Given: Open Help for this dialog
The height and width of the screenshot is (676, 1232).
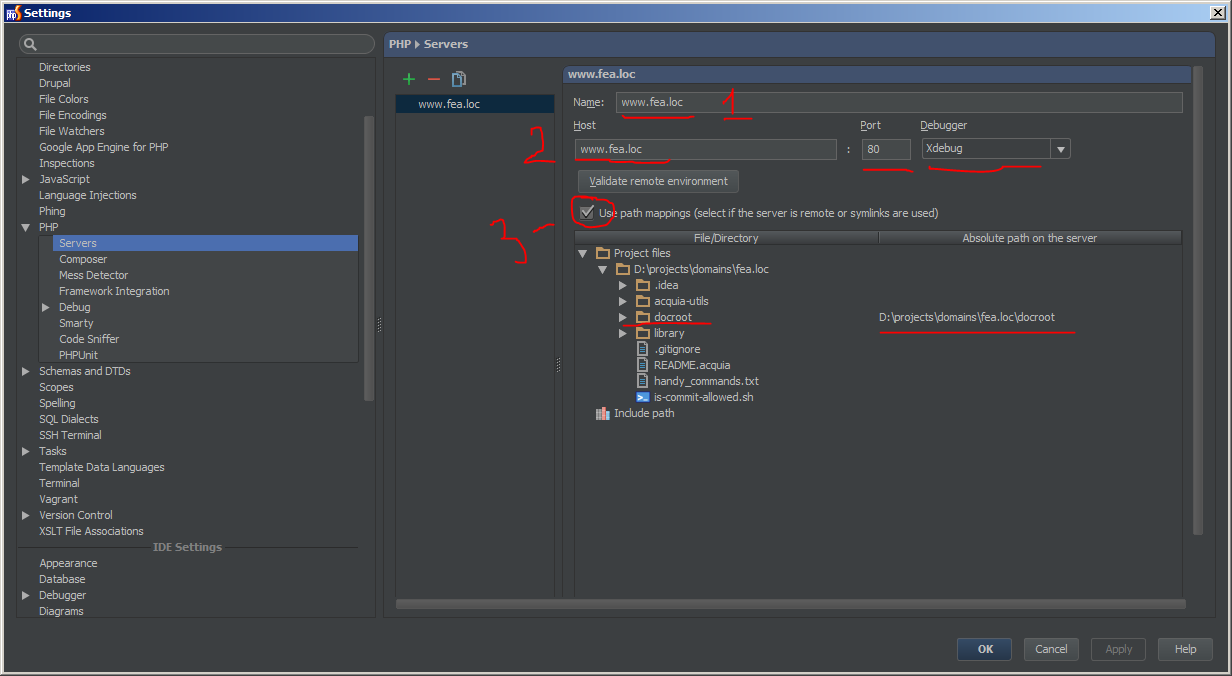Looking at the screenshot, I should (1185, 649).
